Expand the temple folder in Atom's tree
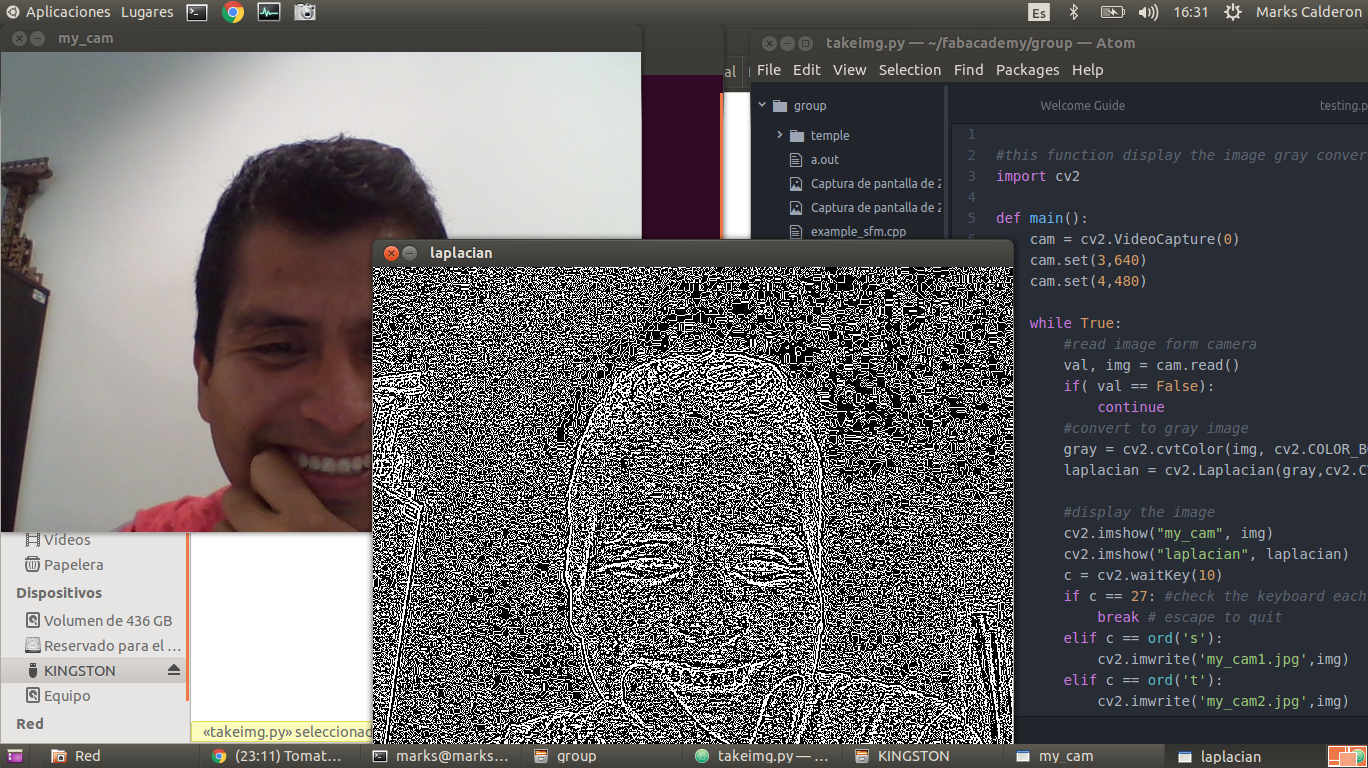Image resolution: width=1368 pixels, height=768 pixels. [x=779, y=135]
